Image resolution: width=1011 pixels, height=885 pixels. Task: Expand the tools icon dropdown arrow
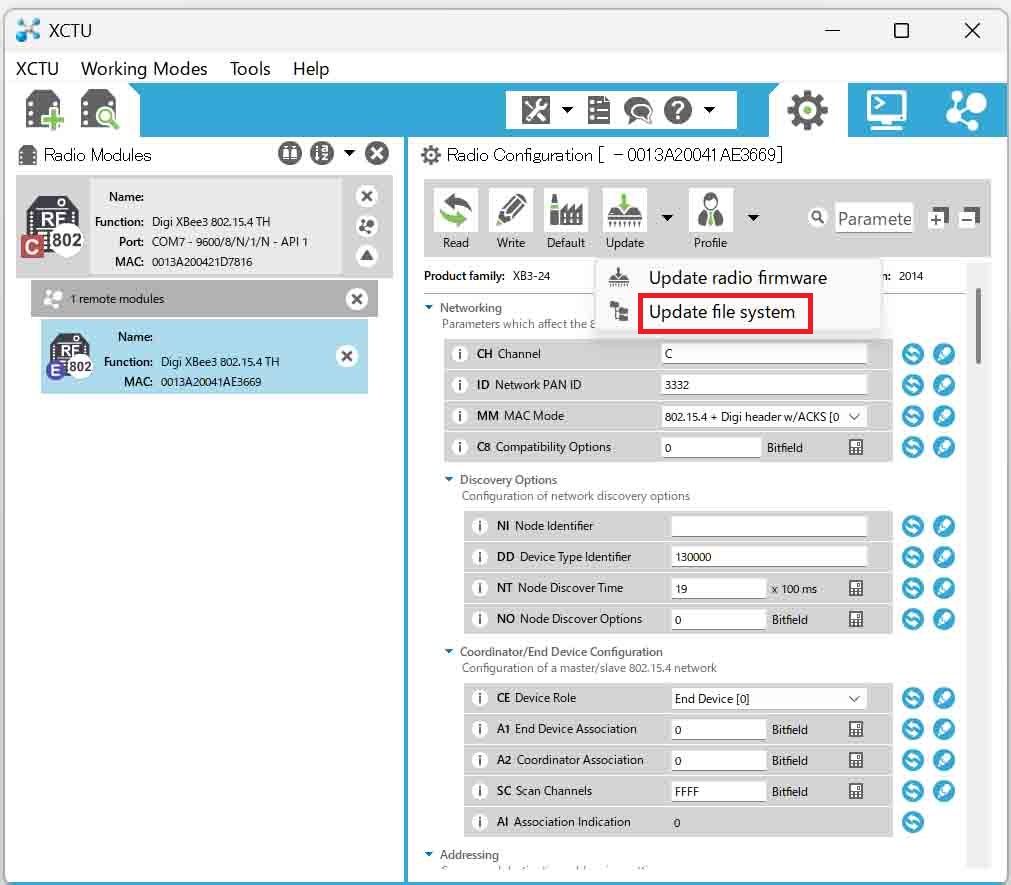[x=567, y=110]
